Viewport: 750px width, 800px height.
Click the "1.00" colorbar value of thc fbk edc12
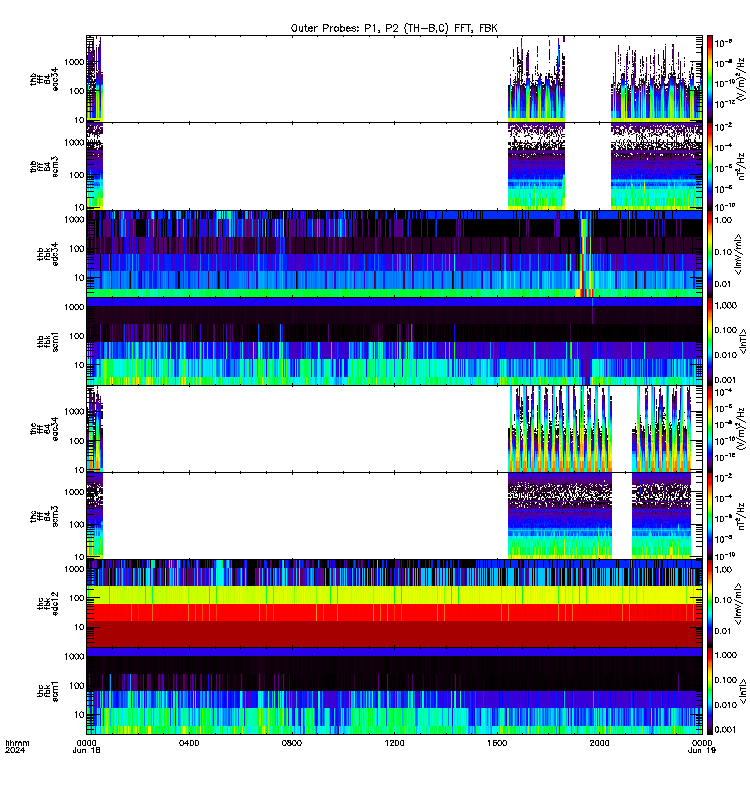pos(723,569)
